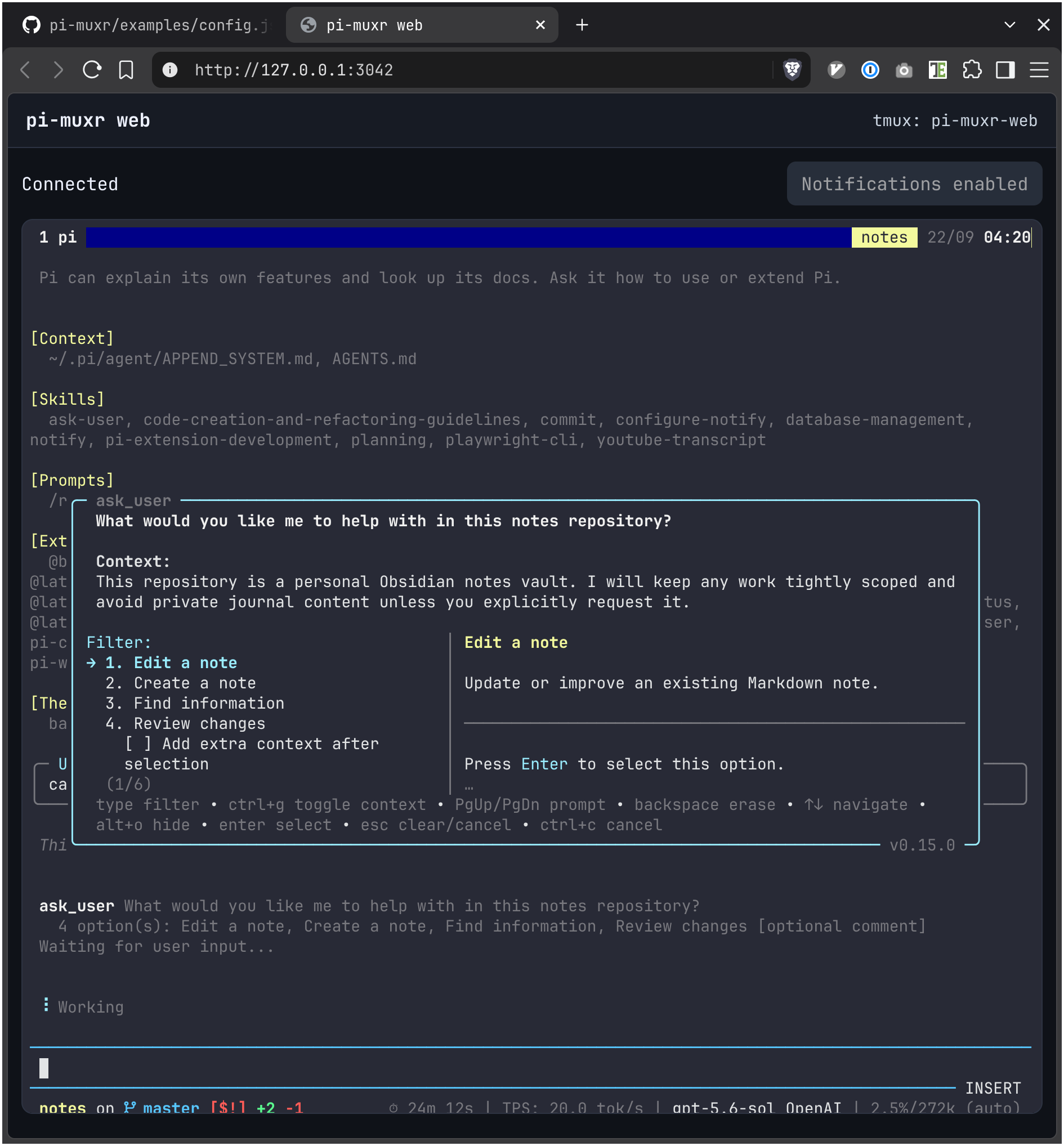Click the [Context] section header

point(72,338)
